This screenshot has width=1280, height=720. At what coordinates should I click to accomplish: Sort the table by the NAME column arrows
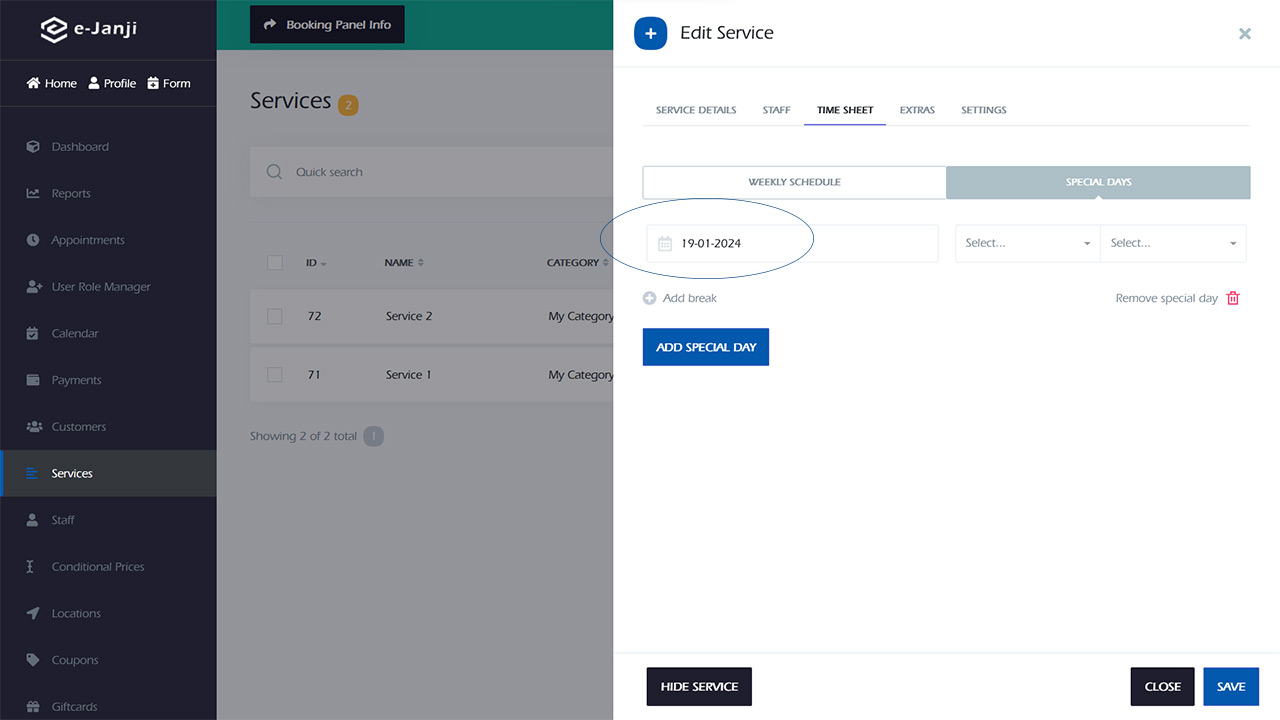421,263
